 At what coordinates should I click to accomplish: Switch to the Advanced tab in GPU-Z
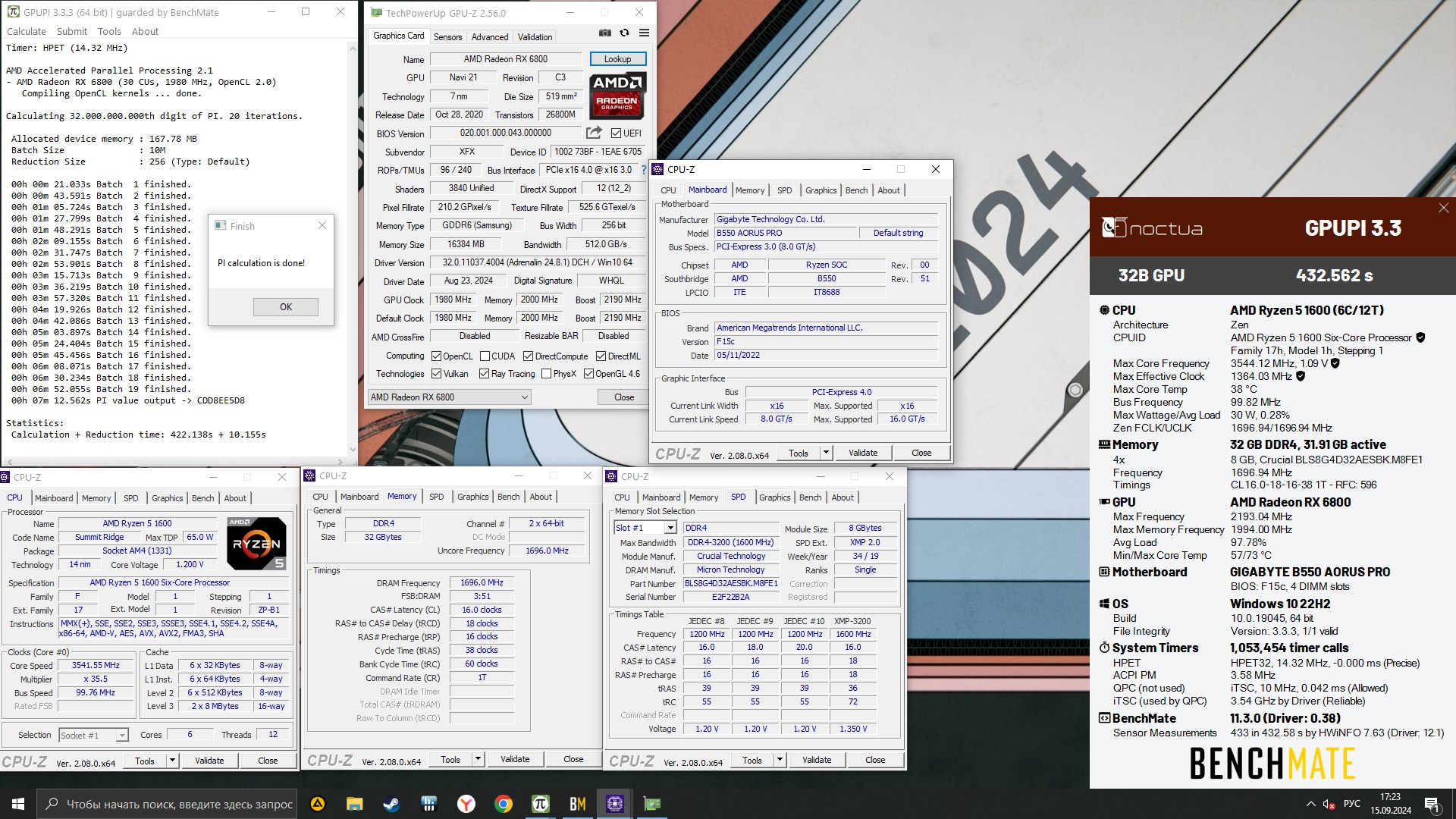[490, 36]
